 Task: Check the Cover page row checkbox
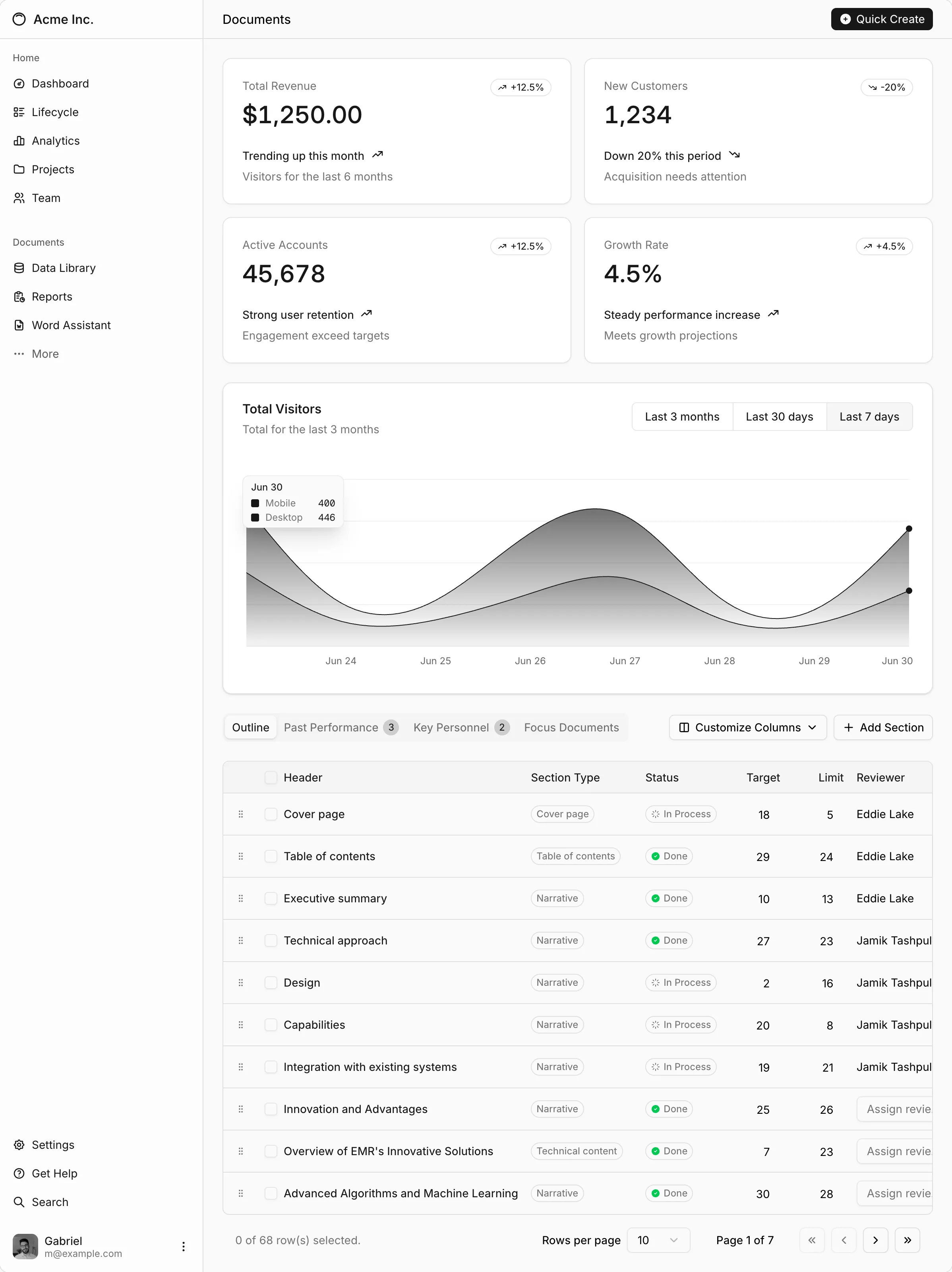click(x=271, y=814)
